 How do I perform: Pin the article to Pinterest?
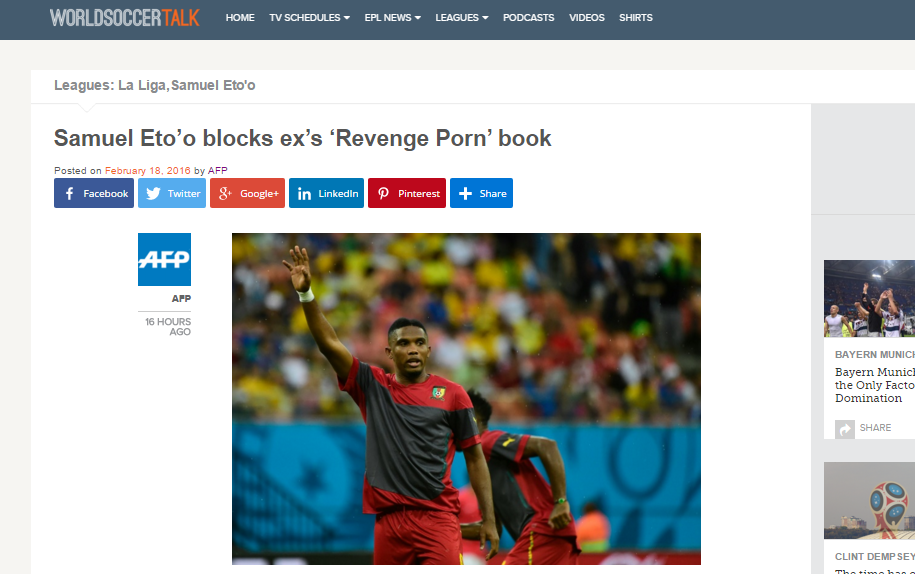click(407, 193)
